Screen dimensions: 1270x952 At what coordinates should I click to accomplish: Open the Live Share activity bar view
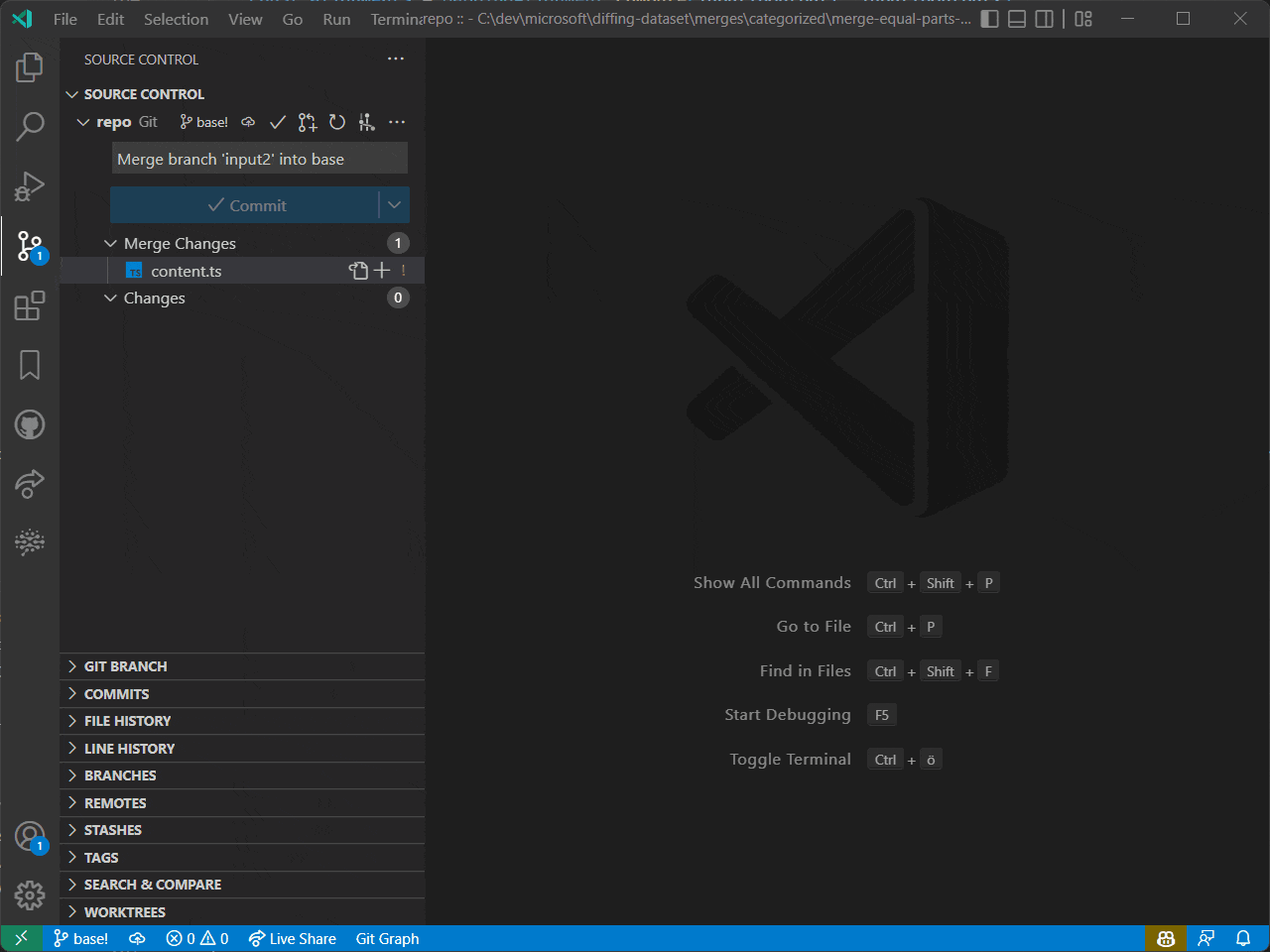point(30,484)
